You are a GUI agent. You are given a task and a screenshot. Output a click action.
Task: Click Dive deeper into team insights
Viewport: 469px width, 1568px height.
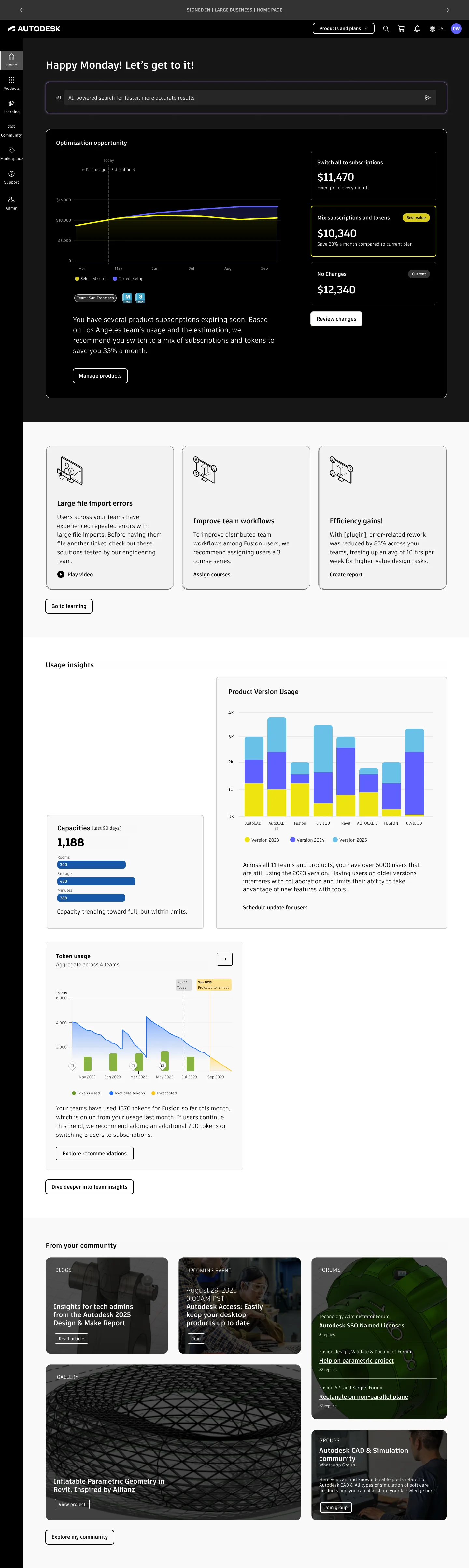[90, 1187]
